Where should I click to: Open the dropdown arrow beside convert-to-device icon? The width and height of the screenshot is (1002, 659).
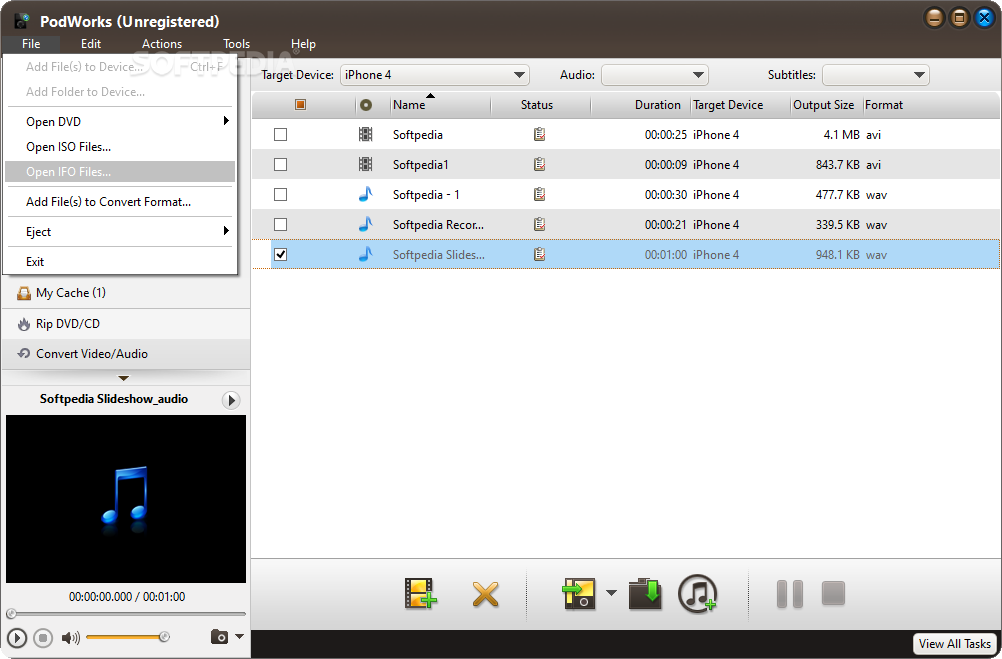pyautogui.click(x=612, y=593)
